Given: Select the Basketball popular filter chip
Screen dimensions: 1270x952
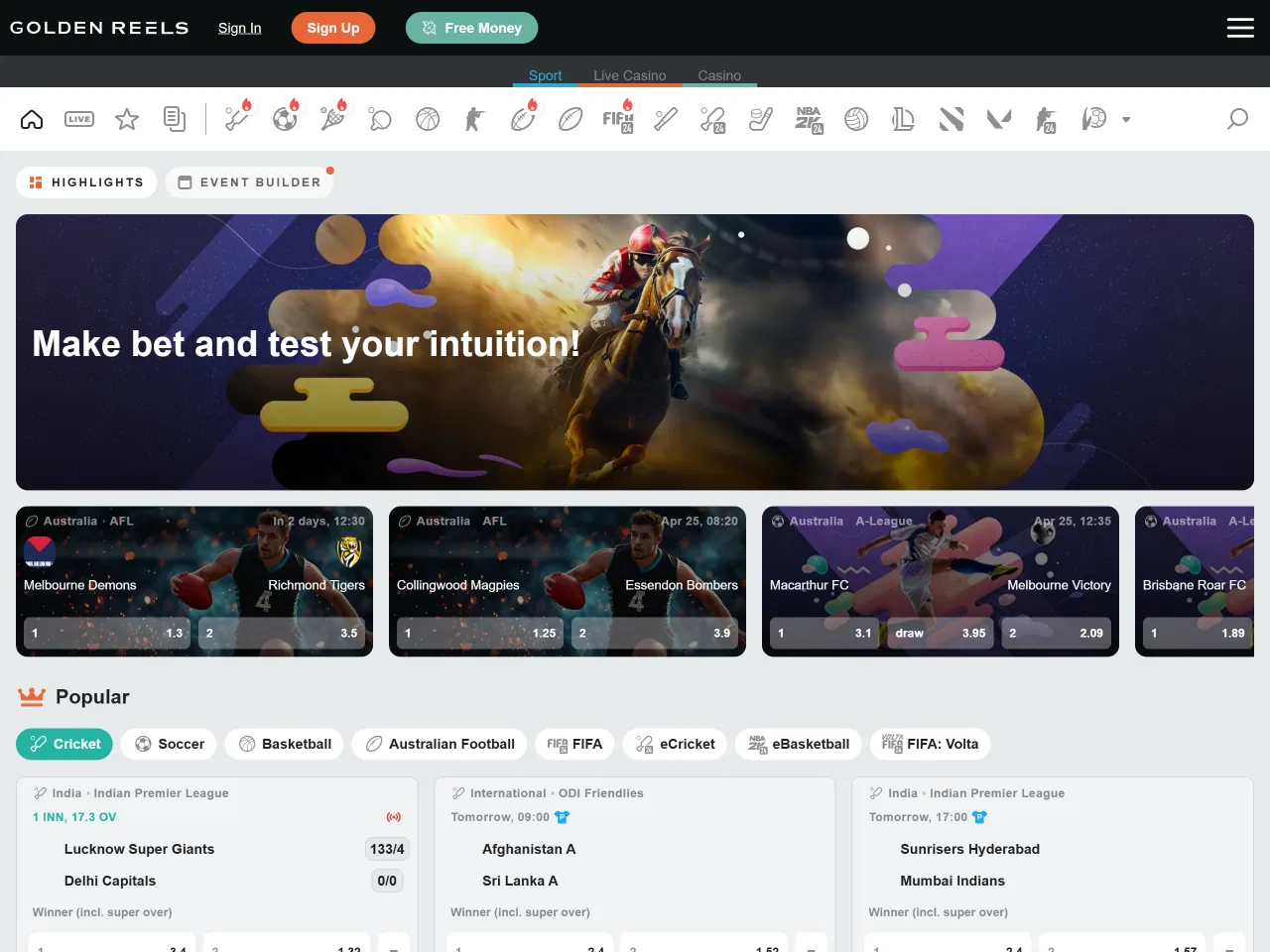Looking at the screenshot, I should 284,745.
